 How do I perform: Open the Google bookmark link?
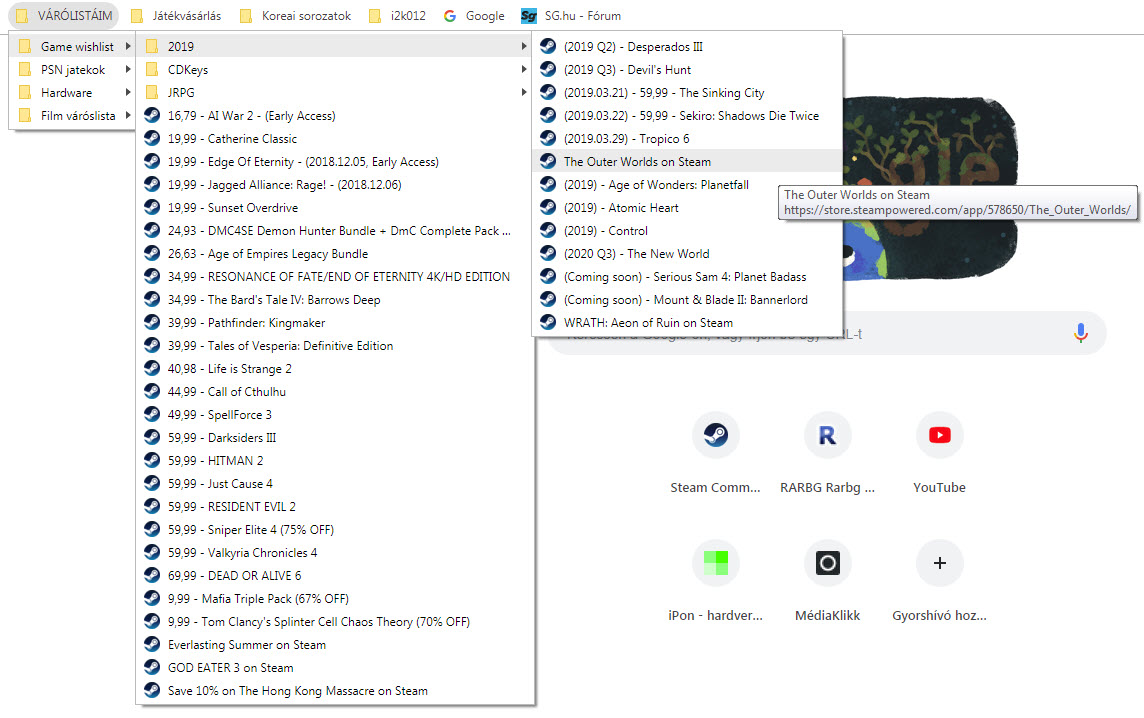474,16
